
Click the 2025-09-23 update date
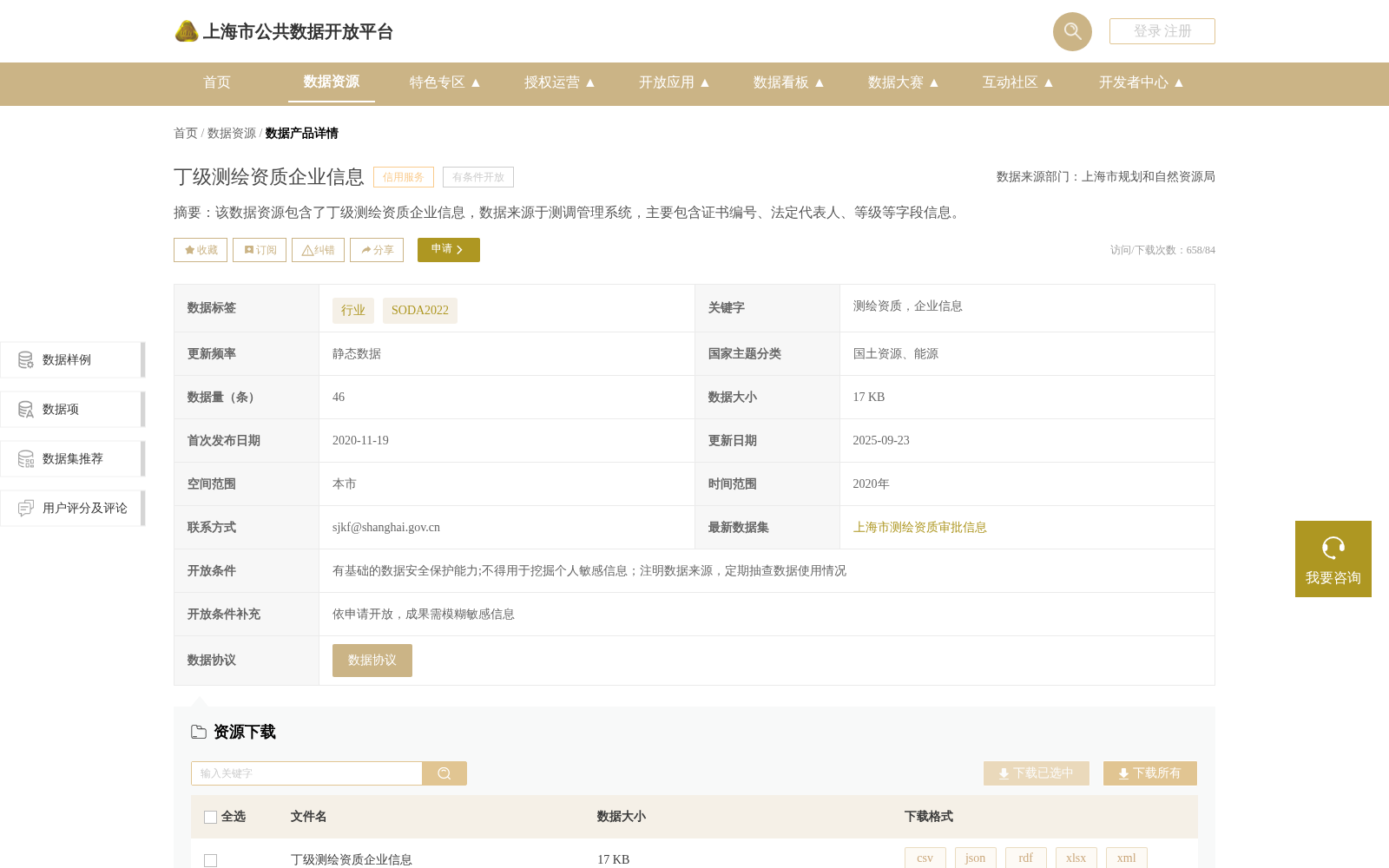[x=881, y=441]
